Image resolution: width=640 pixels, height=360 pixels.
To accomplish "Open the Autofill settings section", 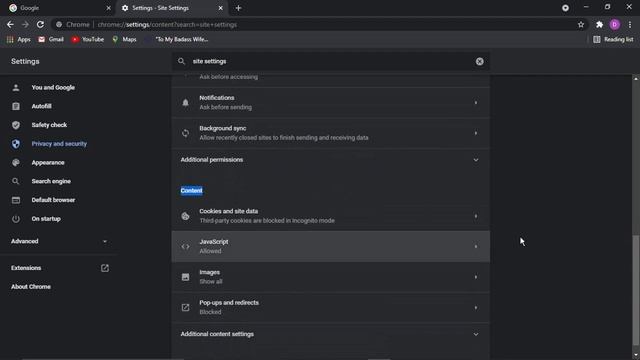I will tap(42, 106).
